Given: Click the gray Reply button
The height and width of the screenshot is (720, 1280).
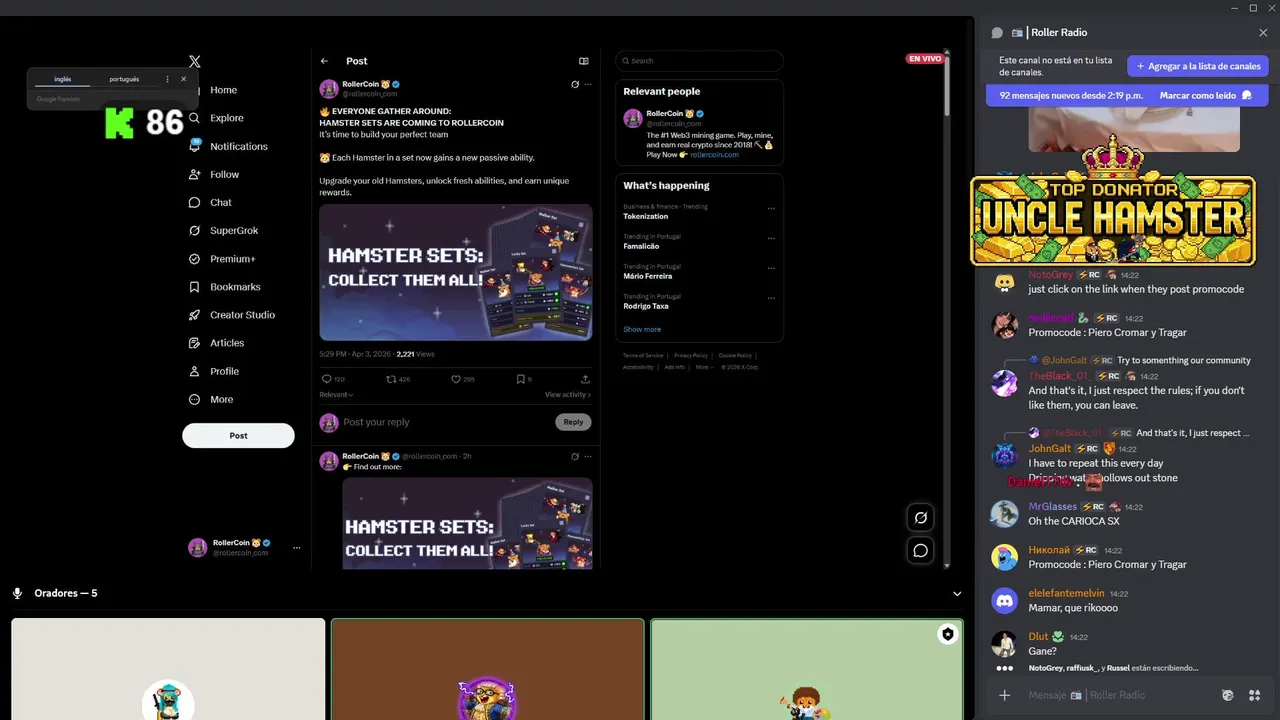Looking at the screenshot, I should tap(573, 422).
